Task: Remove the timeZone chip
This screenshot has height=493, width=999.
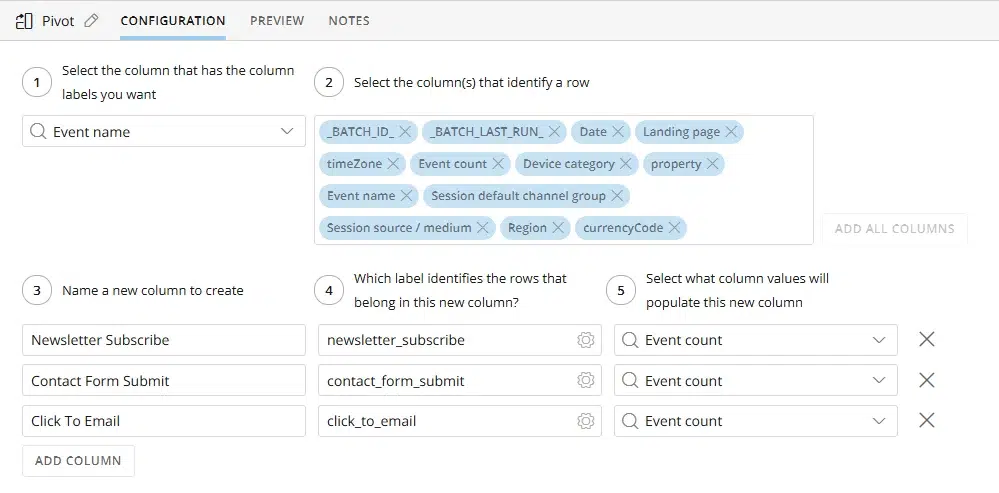Action: pos(393,164)
